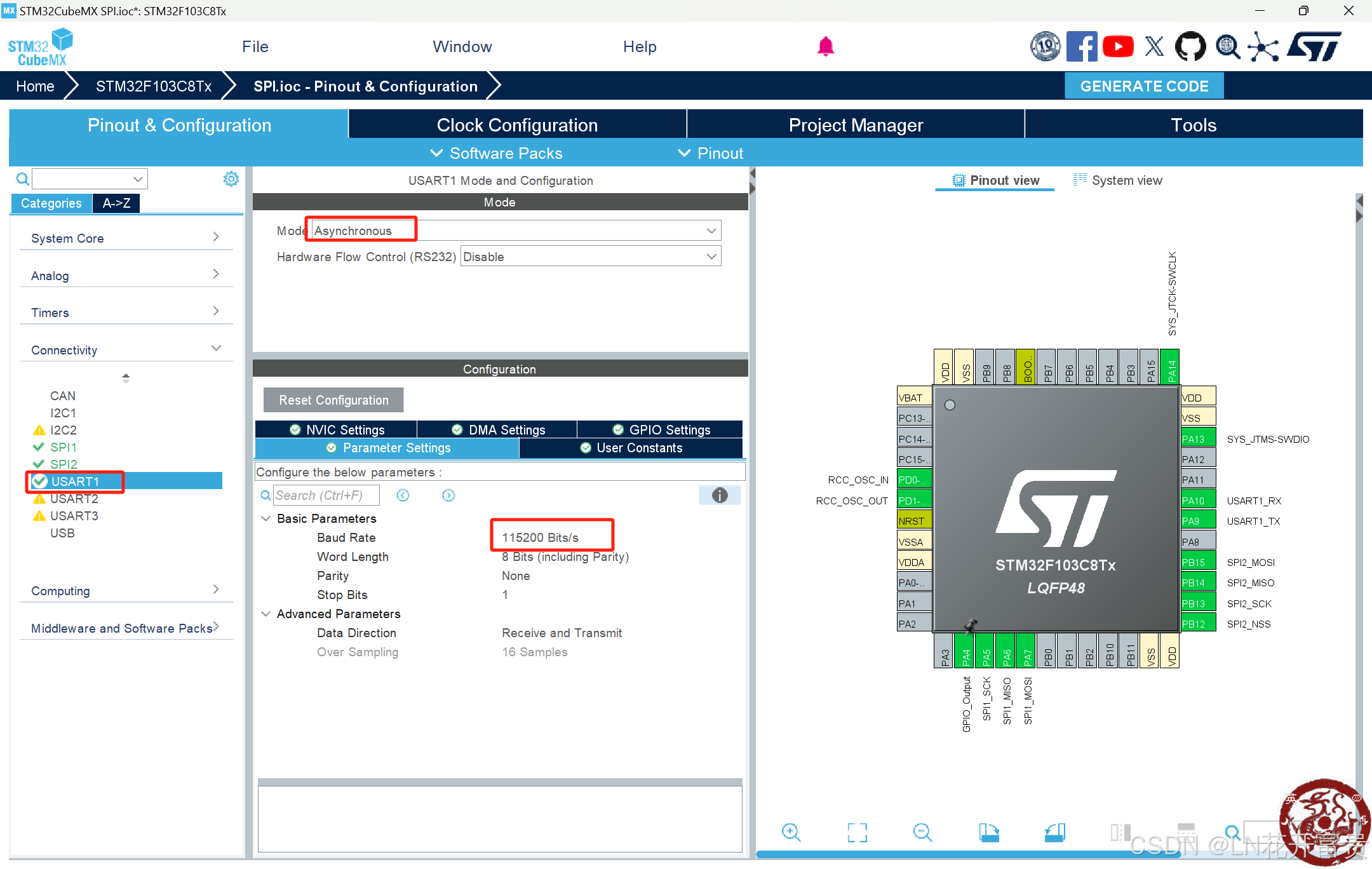
Task: Toggle USART1 peripheral in Connectivity list
Action: click(x=75, y=482)
